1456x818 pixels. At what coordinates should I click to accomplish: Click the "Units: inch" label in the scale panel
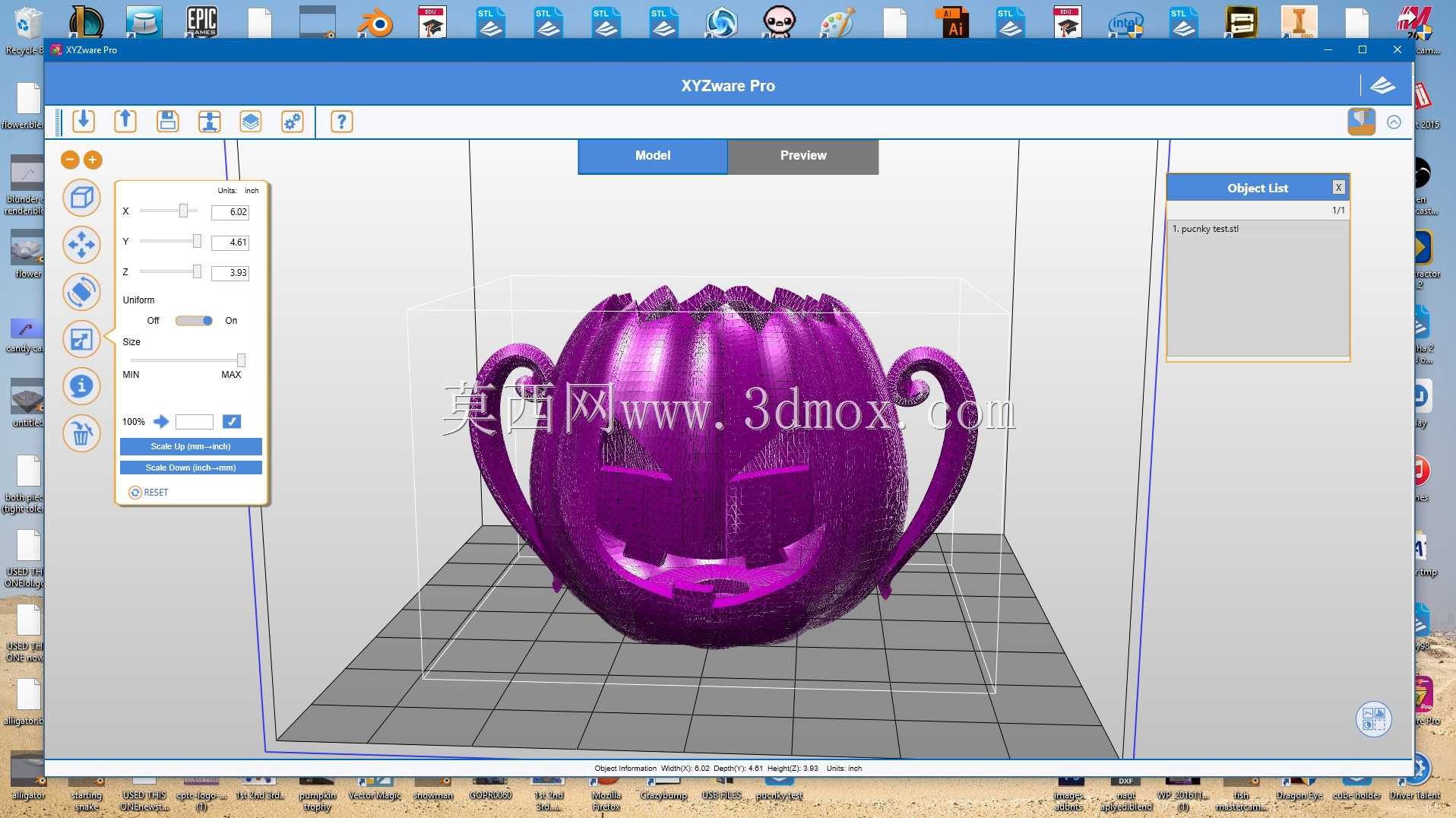coord(239,191)
